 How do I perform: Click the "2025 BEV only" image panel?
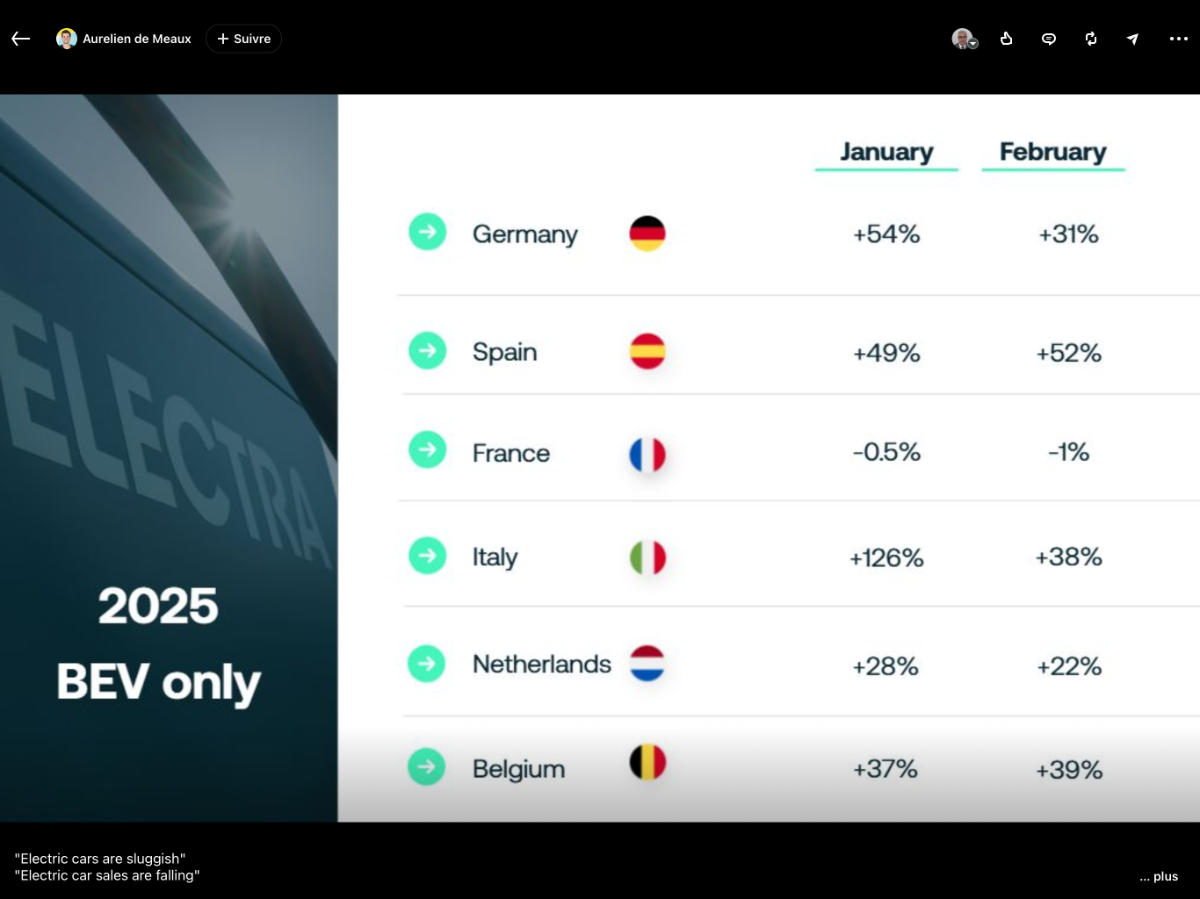(x=159, y=645)
